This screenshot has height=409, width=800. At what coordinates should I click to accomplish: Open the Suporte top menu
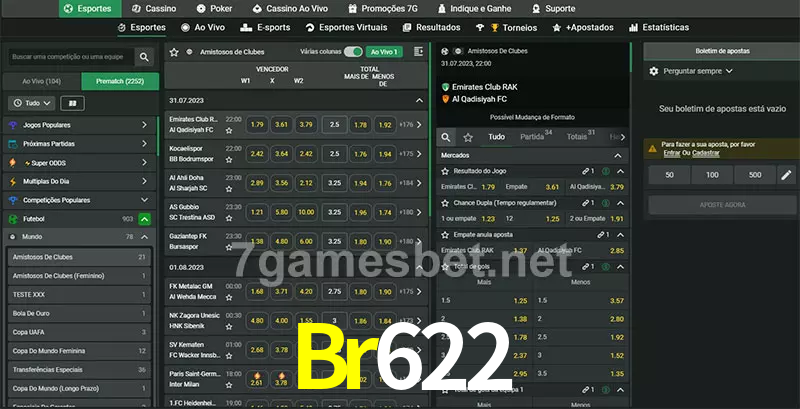(x=554, y=9)
